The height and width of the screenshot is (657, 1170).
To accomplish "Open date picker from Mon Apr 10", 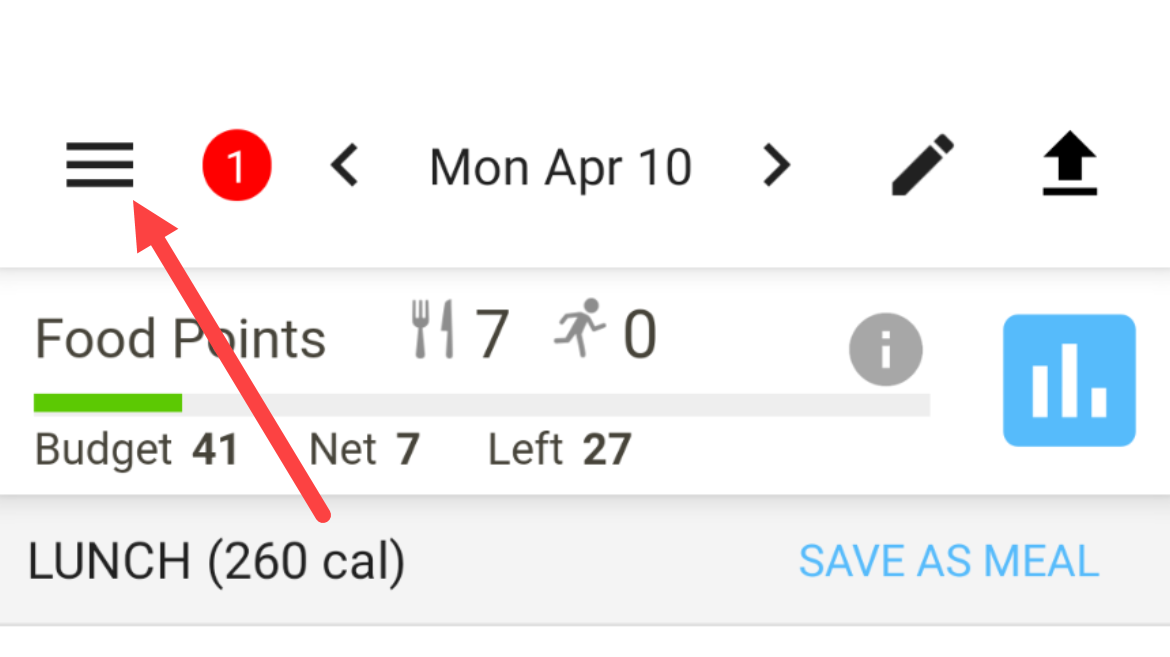I will coord(560,167).
